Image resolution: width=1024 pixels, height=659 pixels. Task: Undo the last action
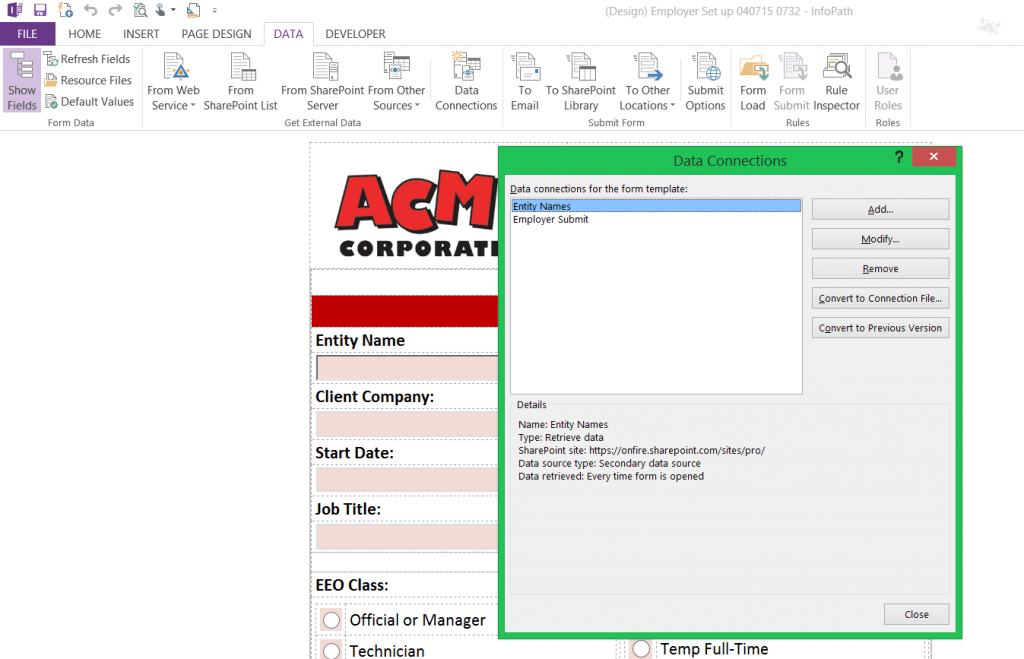(x=91, y=10)
